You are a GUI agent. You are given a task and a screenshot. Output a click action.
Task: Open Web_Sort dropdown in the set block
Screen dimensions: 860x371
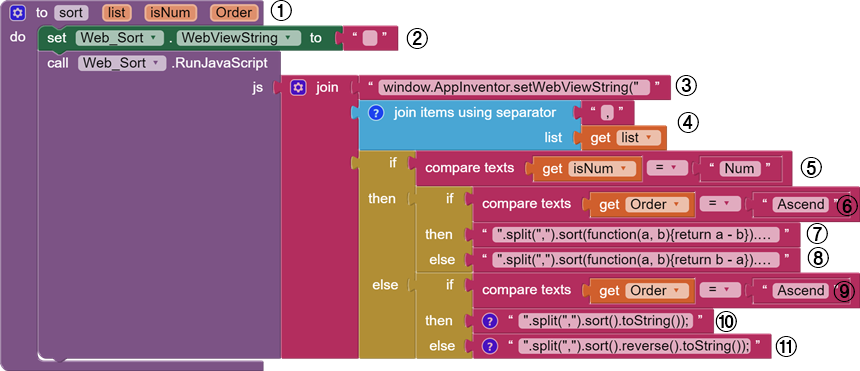[120, 38]
